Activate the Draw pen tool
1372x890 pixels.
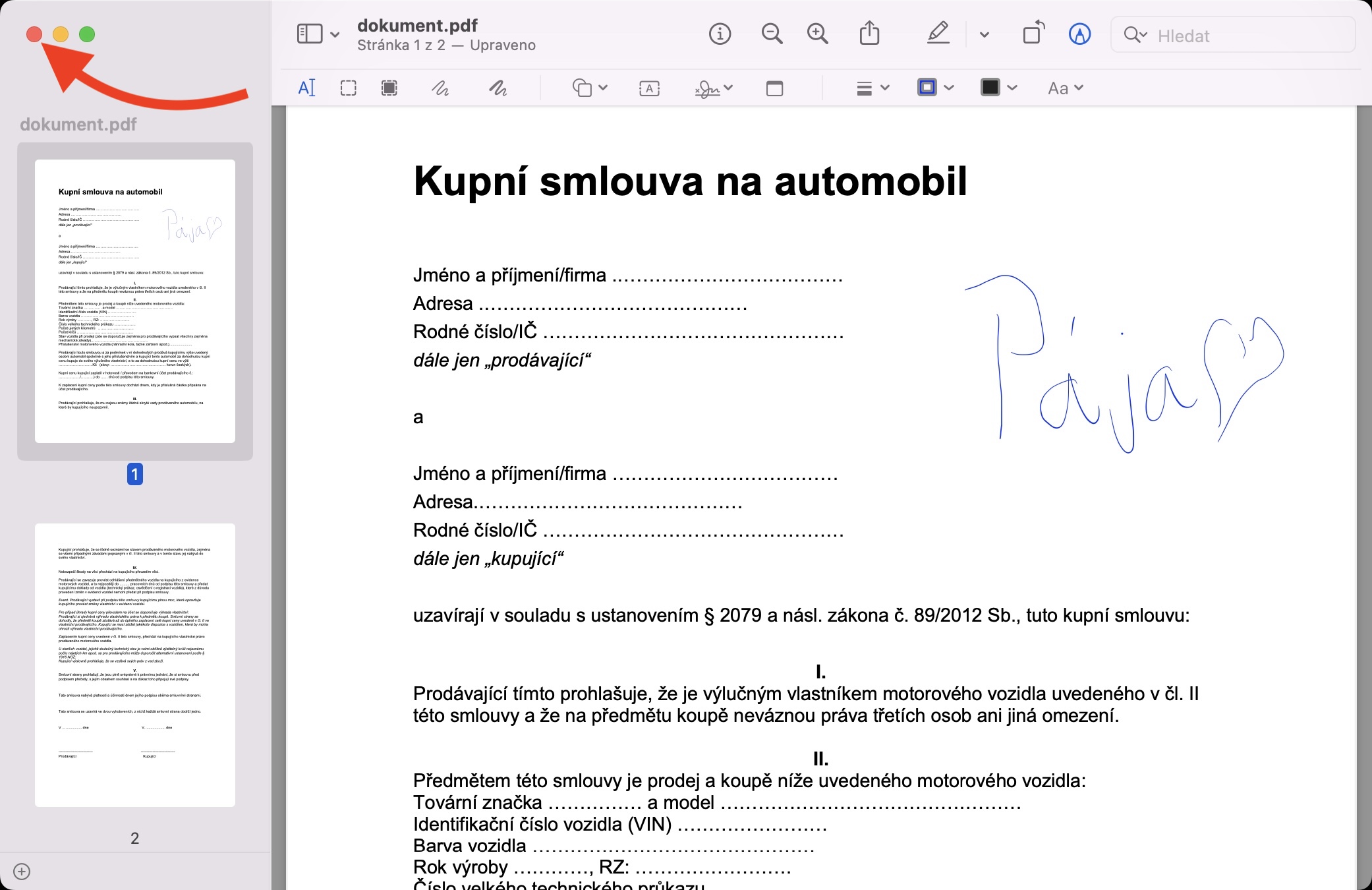pos(498,88)
